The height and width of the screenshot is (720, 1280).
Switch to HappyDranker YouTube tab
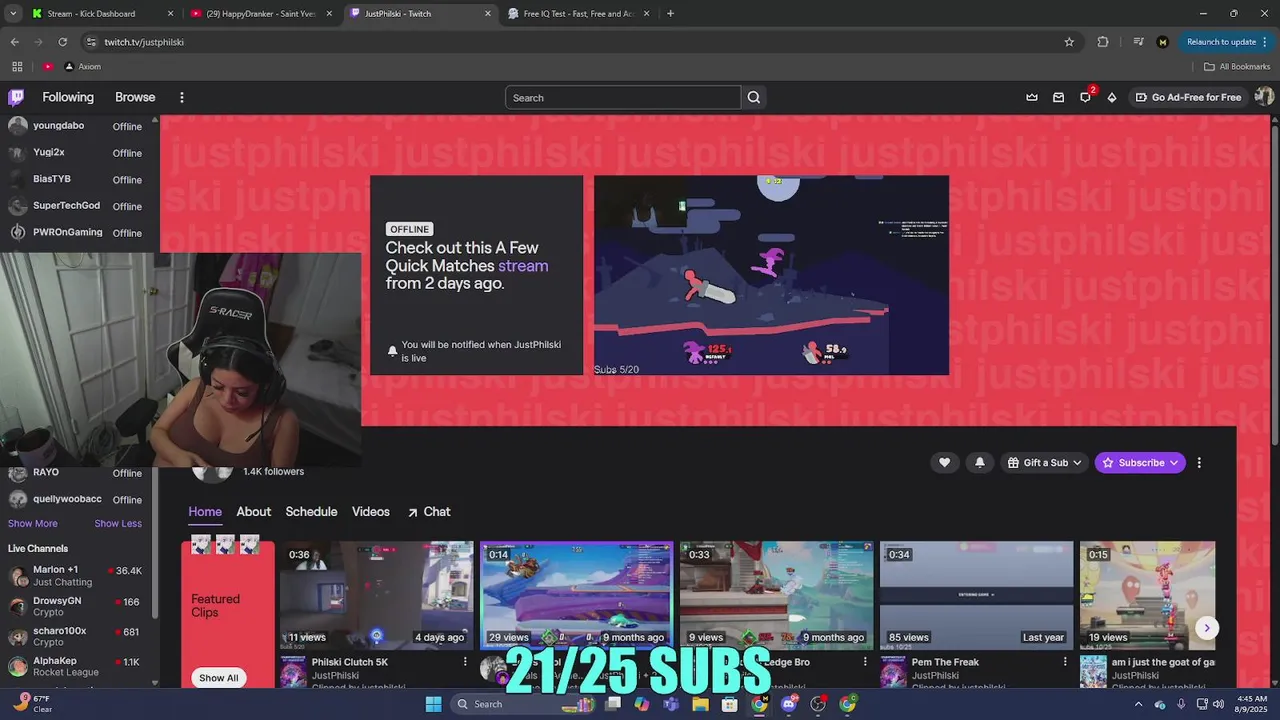tap(260, 14)
